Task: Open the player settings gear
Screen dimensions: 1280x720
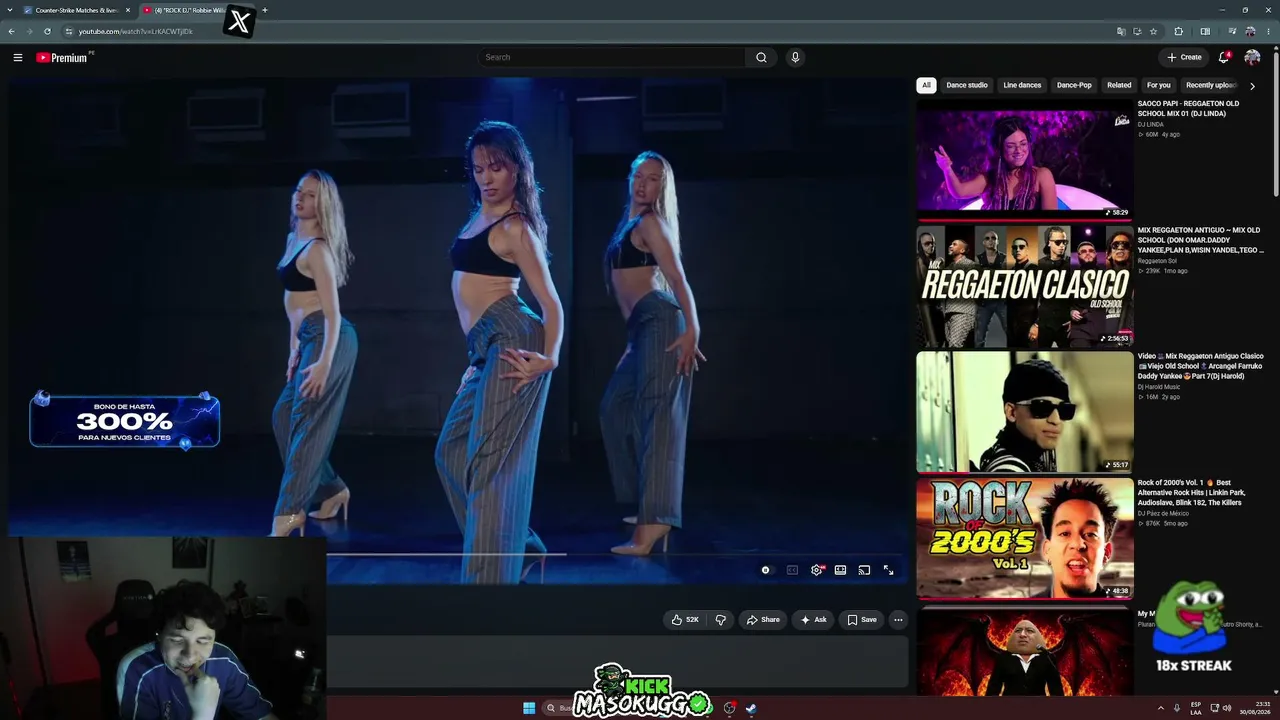Action: (816, 570)
